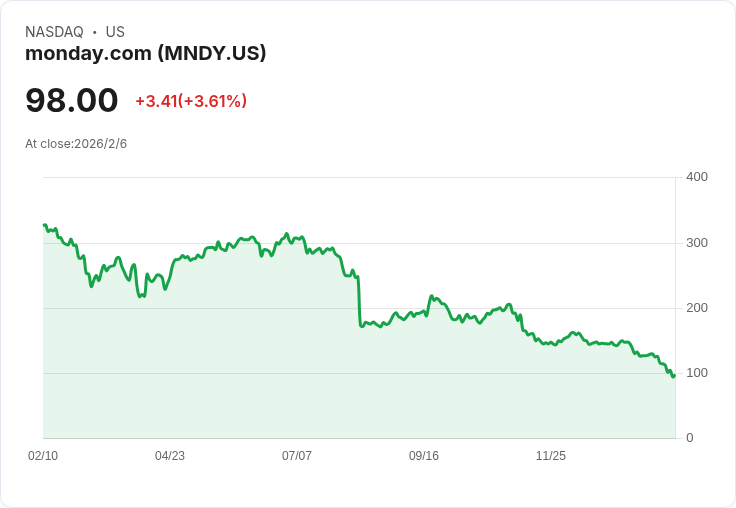Click the chart line's final endpoint

pyautogui.click(x=674, y=375)
